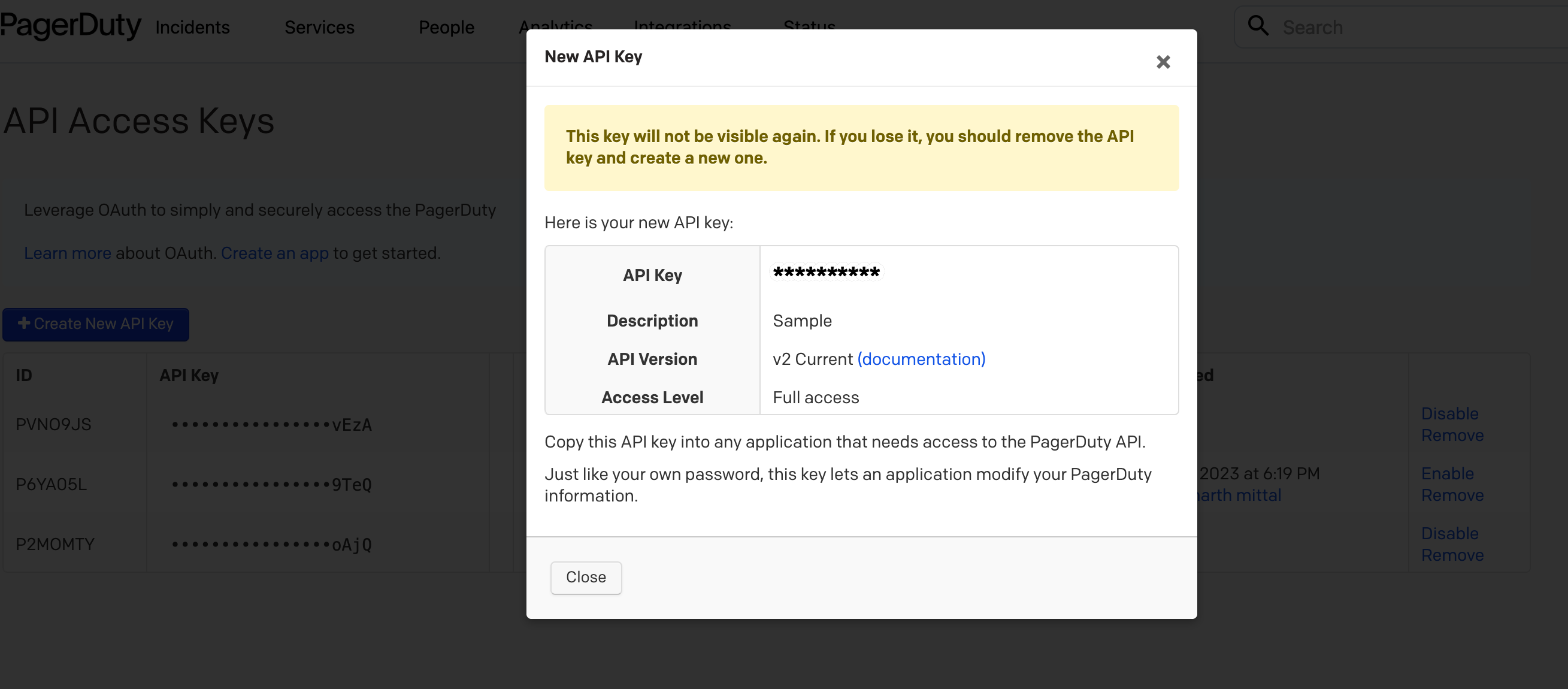This screenshot has width=1568, height=689.
Task: Click the P6YA05L key ID cell
Action: pos(51,485)
